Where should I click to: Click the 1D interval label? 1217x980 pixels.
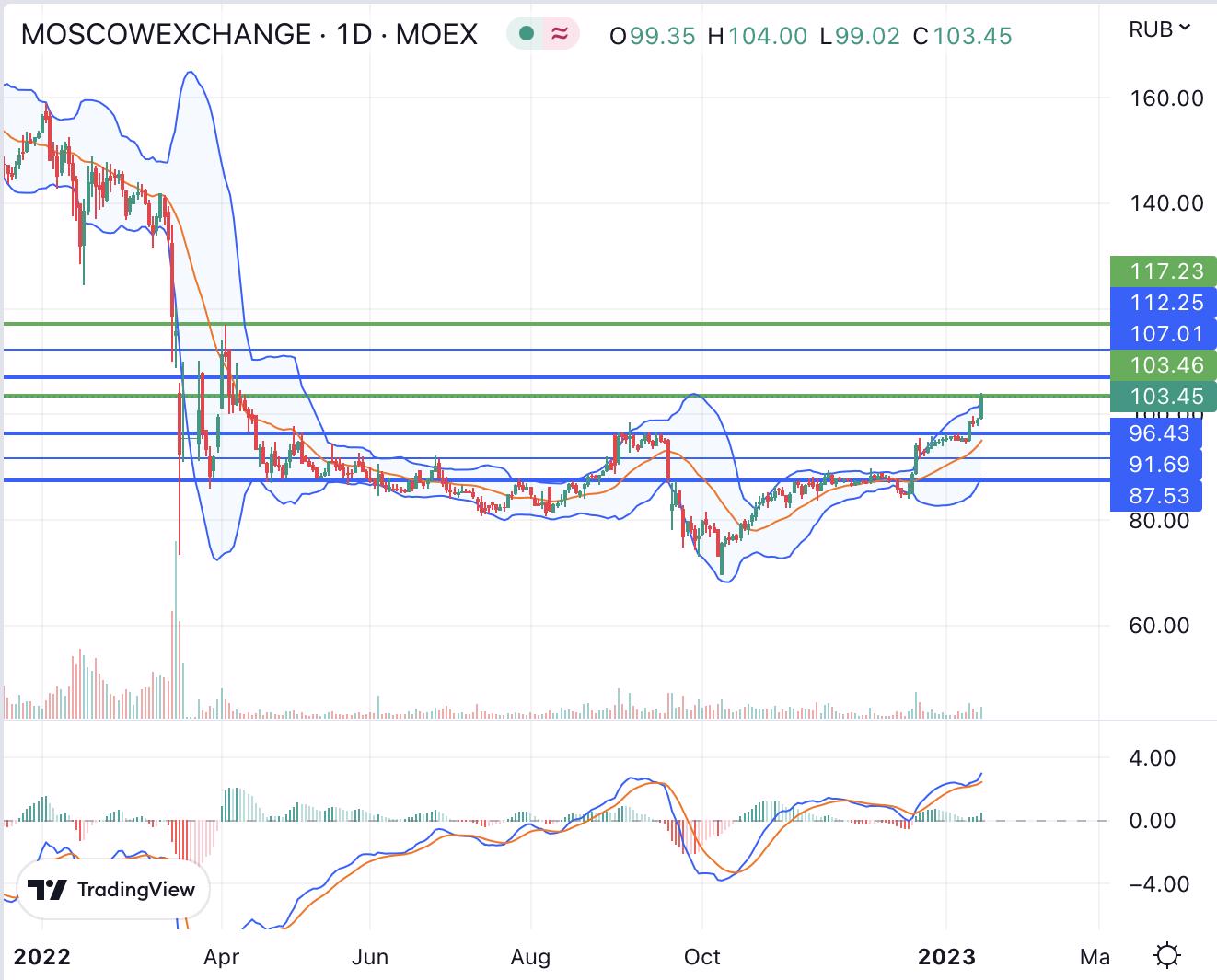[x=354, y=34]
